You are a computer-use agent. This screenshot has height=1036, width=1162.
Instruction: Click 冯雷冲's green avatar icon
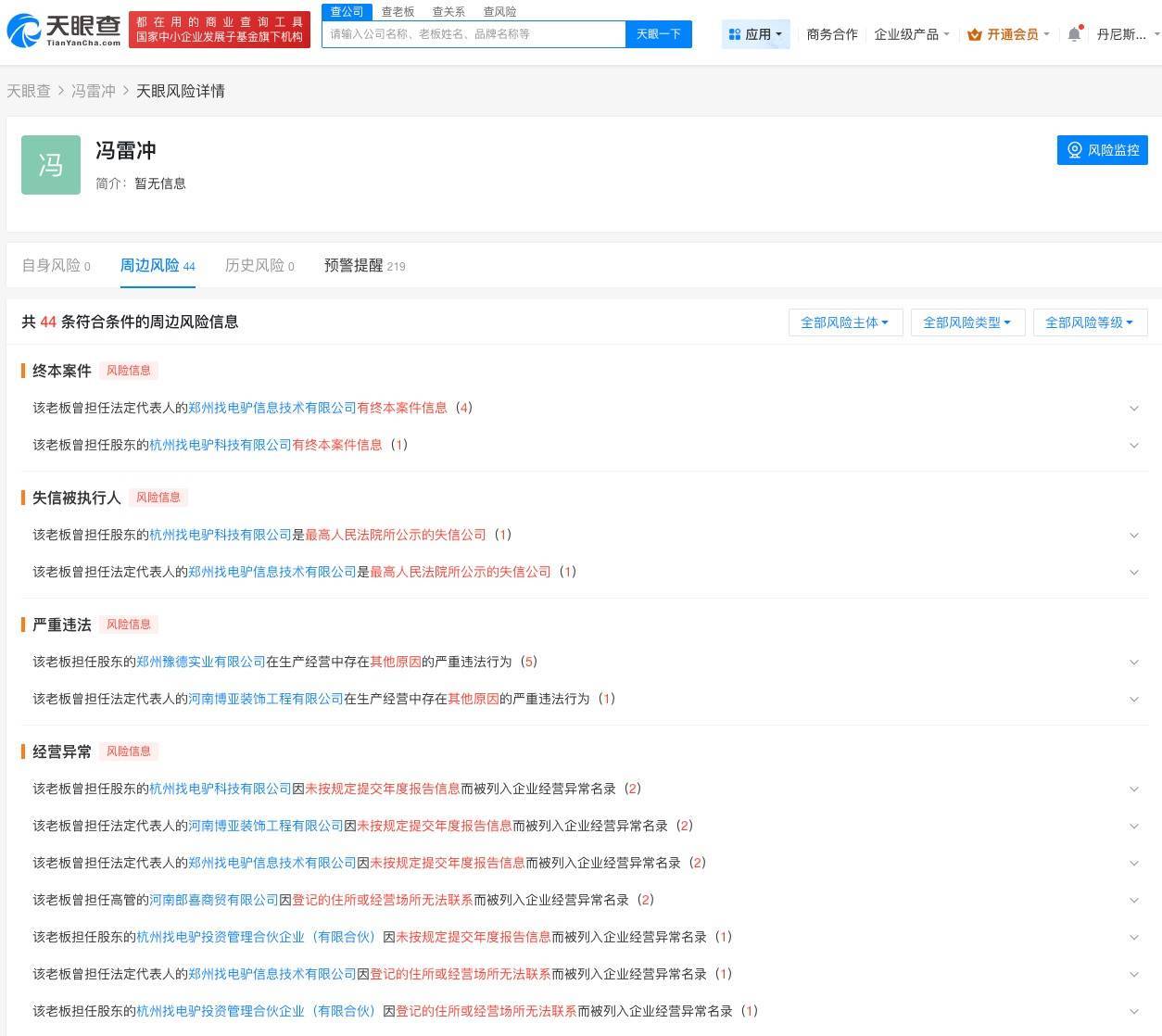coord(51,165)
